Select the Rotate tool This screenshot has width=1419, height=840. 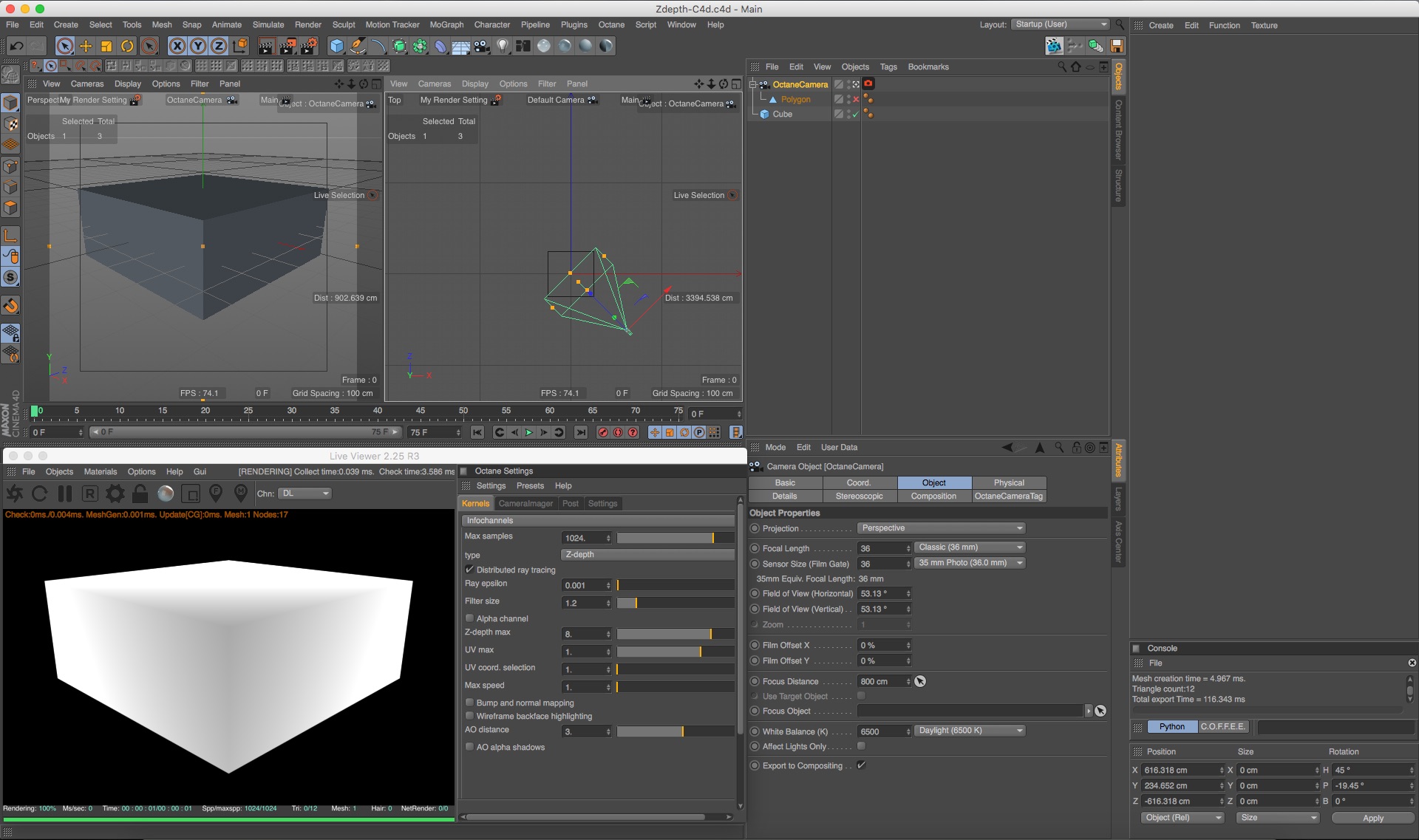click(127, 46)
